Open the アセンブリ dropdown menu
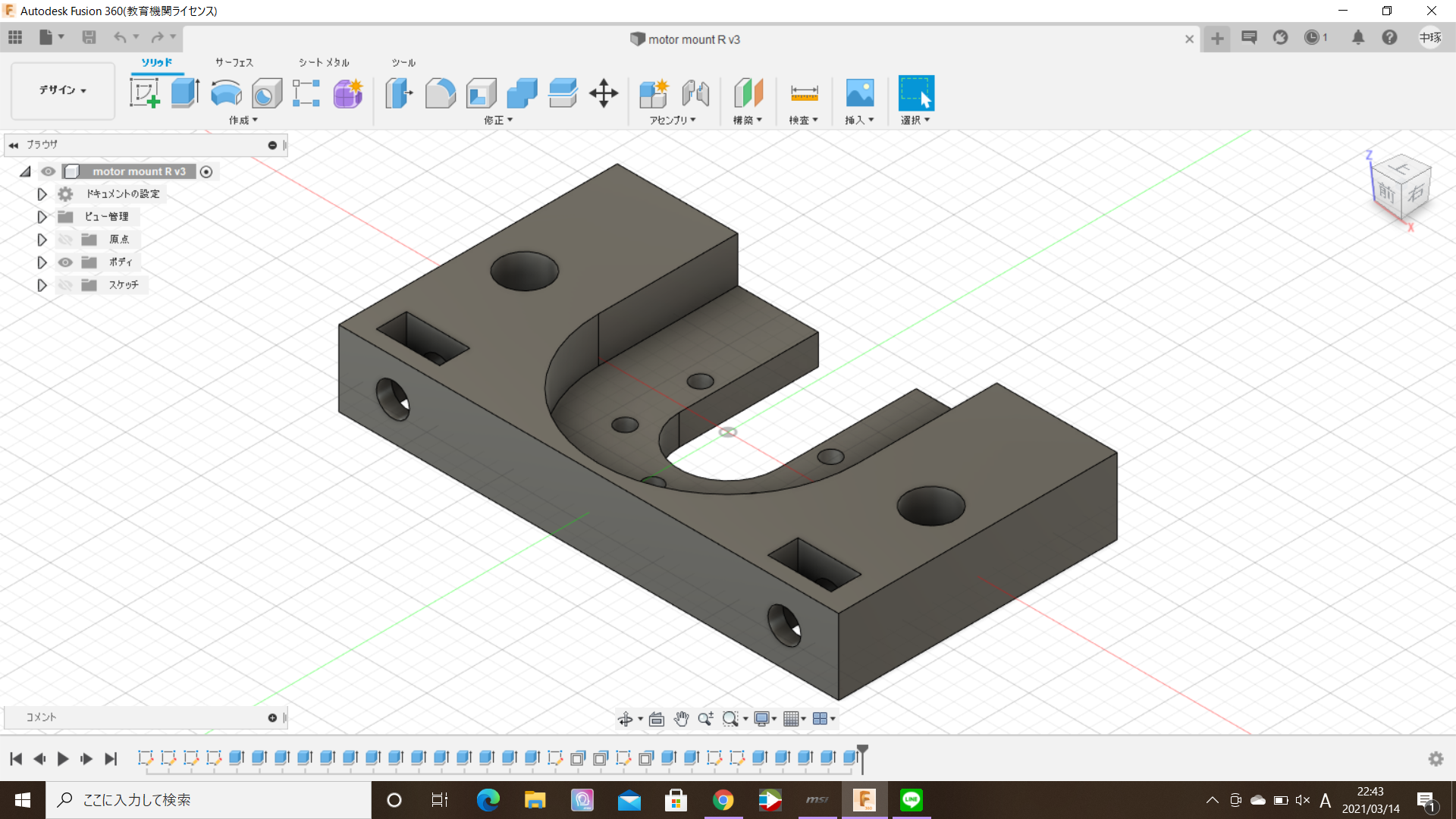This screenshot has height=819, width=1456. [x=673, y=121]
